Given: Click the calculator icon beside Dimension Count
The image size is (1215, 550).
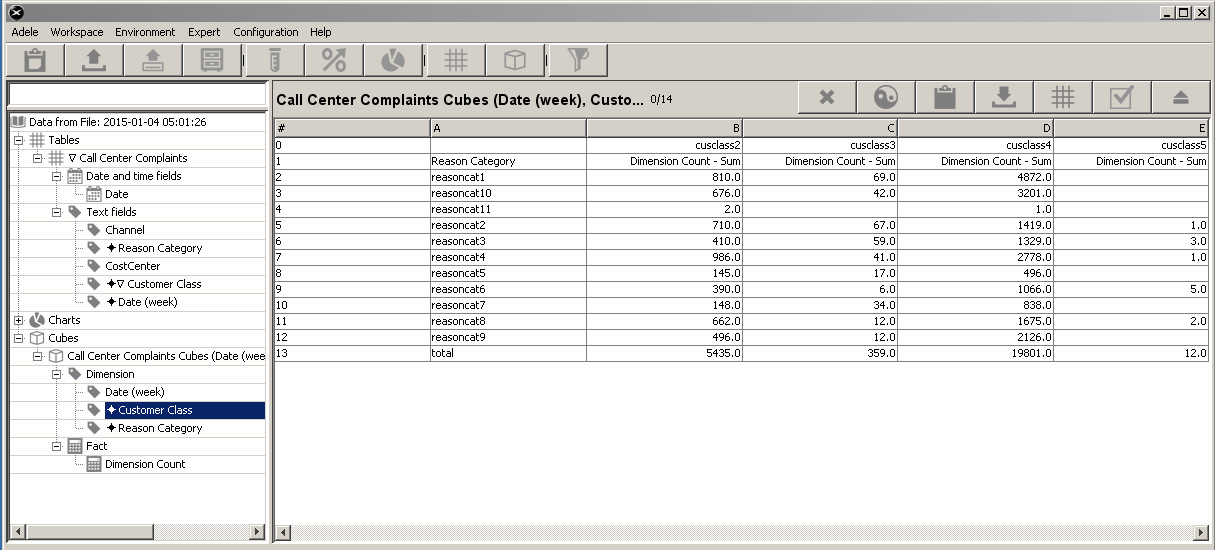Looking at the screenshot, I should [94, 464].
